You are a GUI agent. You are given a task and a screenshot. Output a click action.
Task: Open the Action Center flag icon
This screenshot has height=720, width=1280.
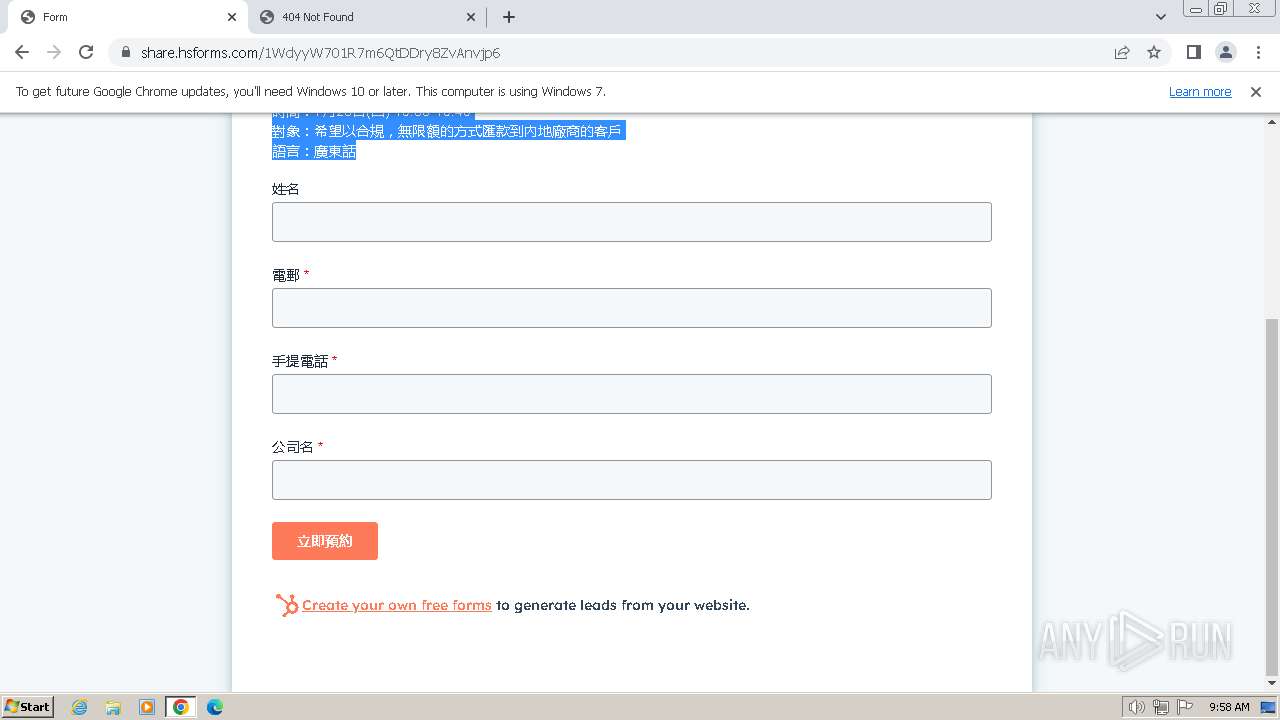click(1185, 707)
